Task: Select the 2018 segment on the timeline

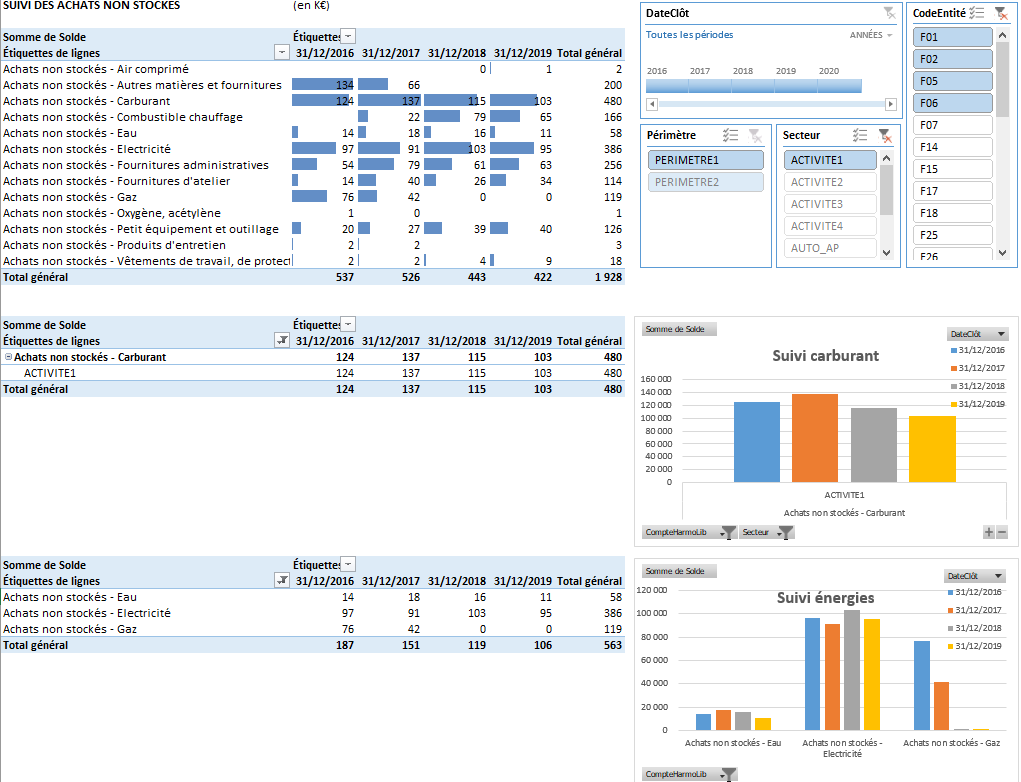Action: 753,85
